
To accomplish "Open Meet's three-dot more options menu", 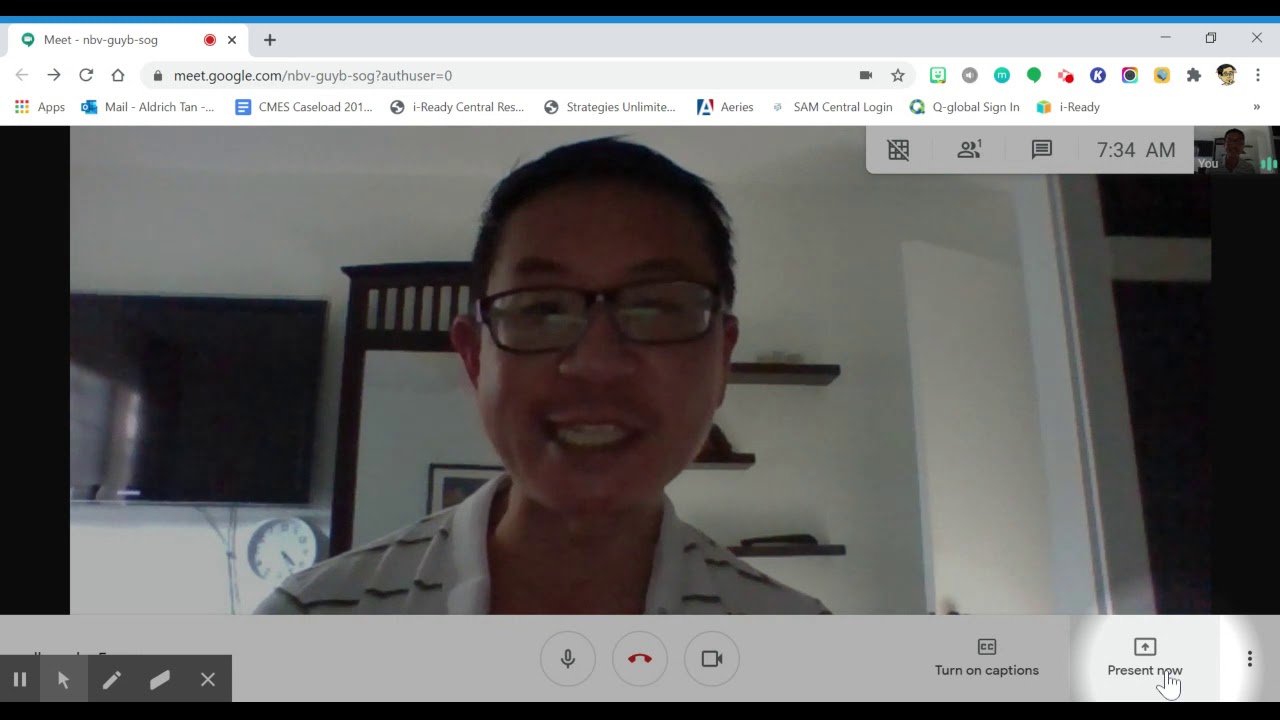I will [x=1250, y=659].
